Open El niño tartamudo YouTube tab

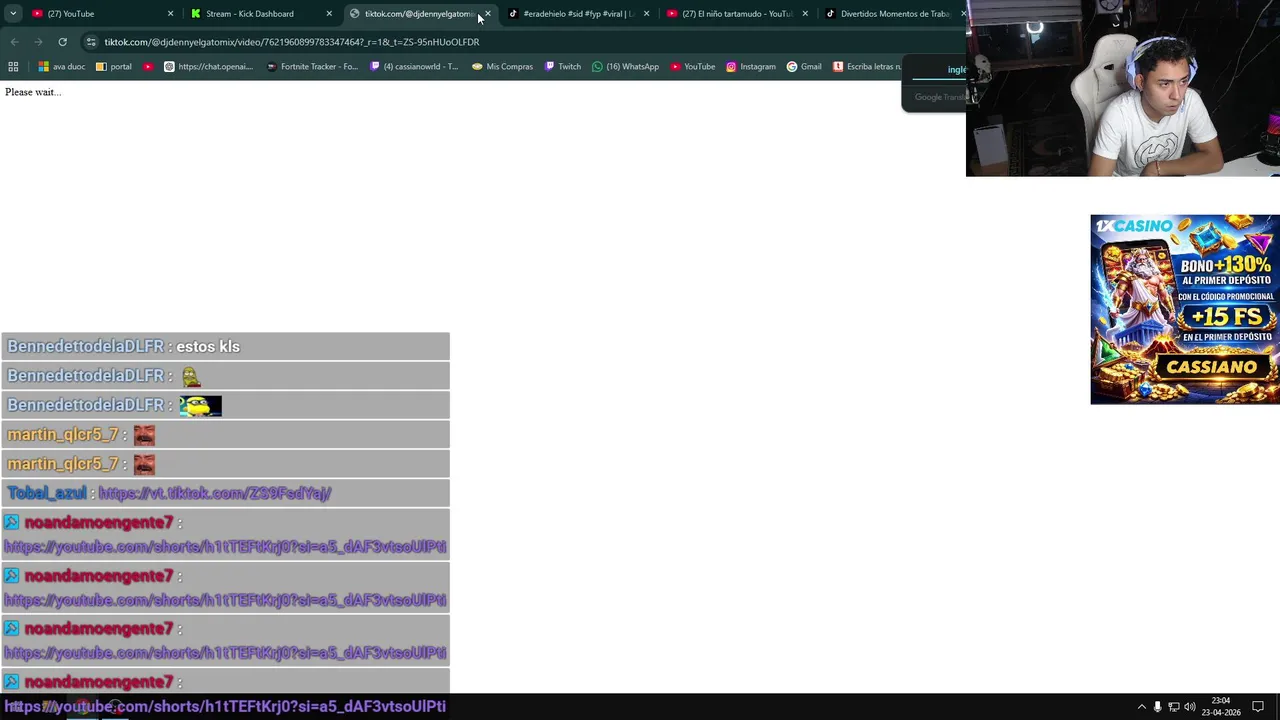[x=736, y=14]
